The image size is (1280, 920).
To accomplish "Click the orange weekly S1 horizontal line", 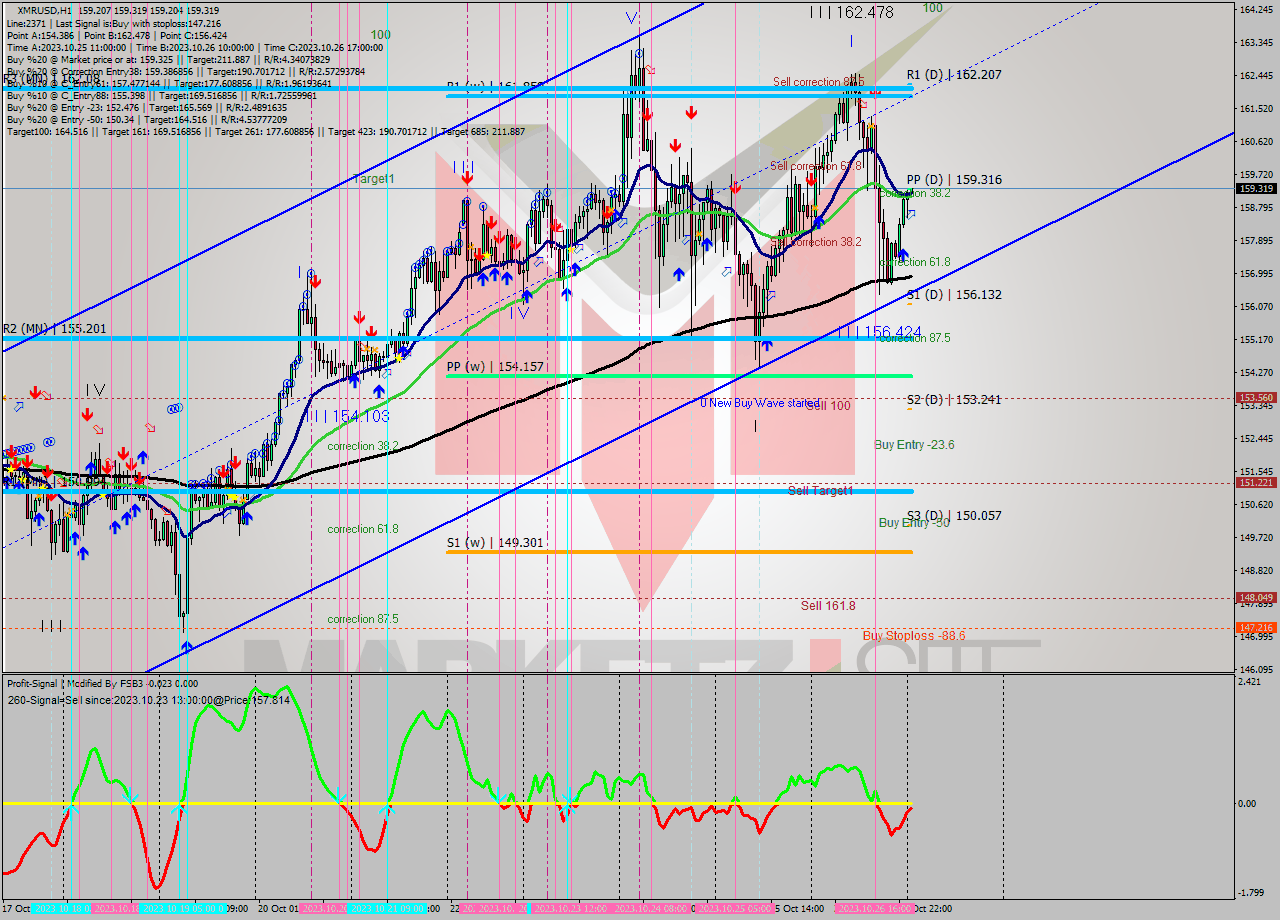I will coord(700,552).
